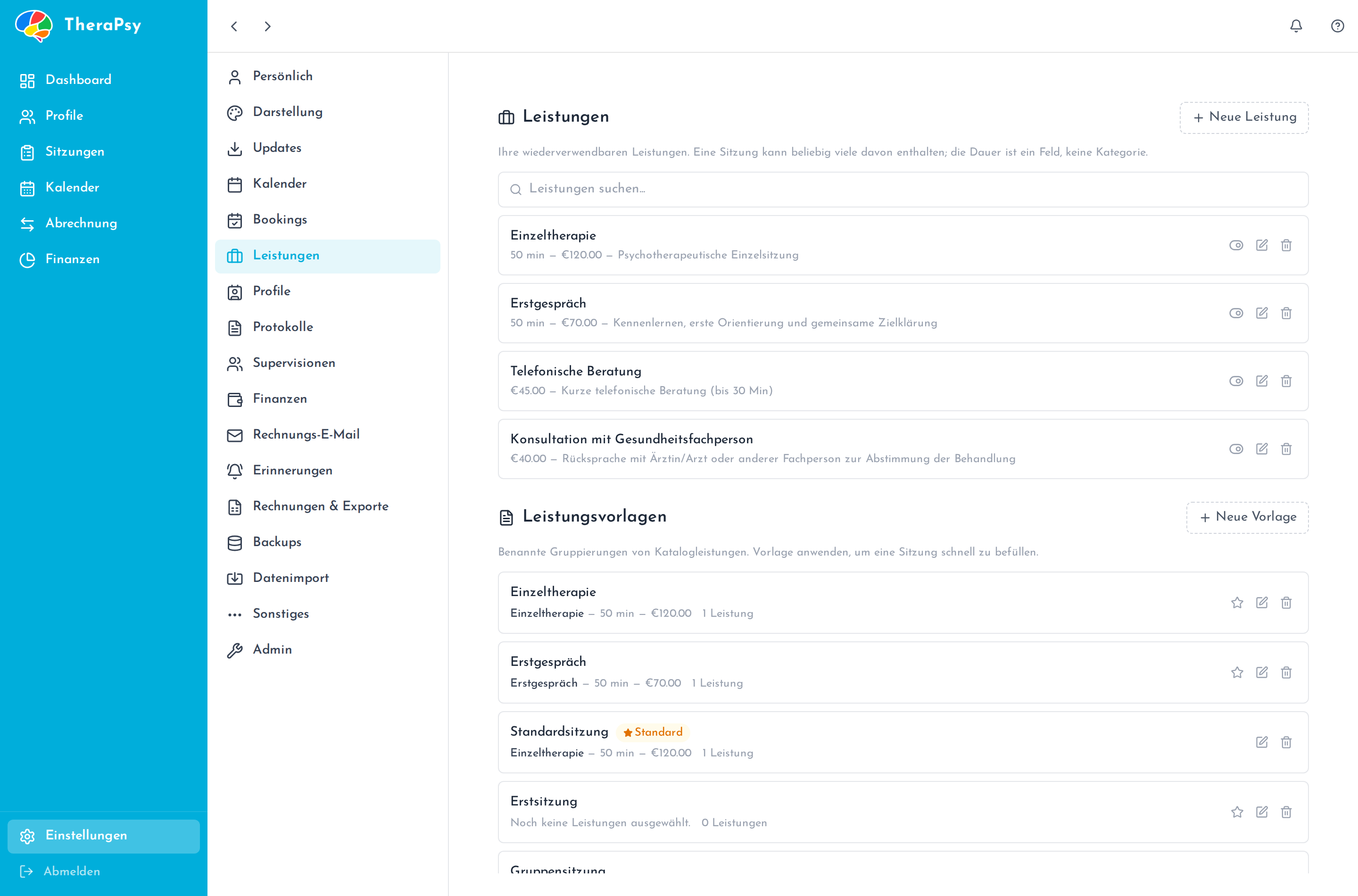Delete the Telefonische Beratung service
Viewport: 1358px width, 896px height.
point(1286,381)
